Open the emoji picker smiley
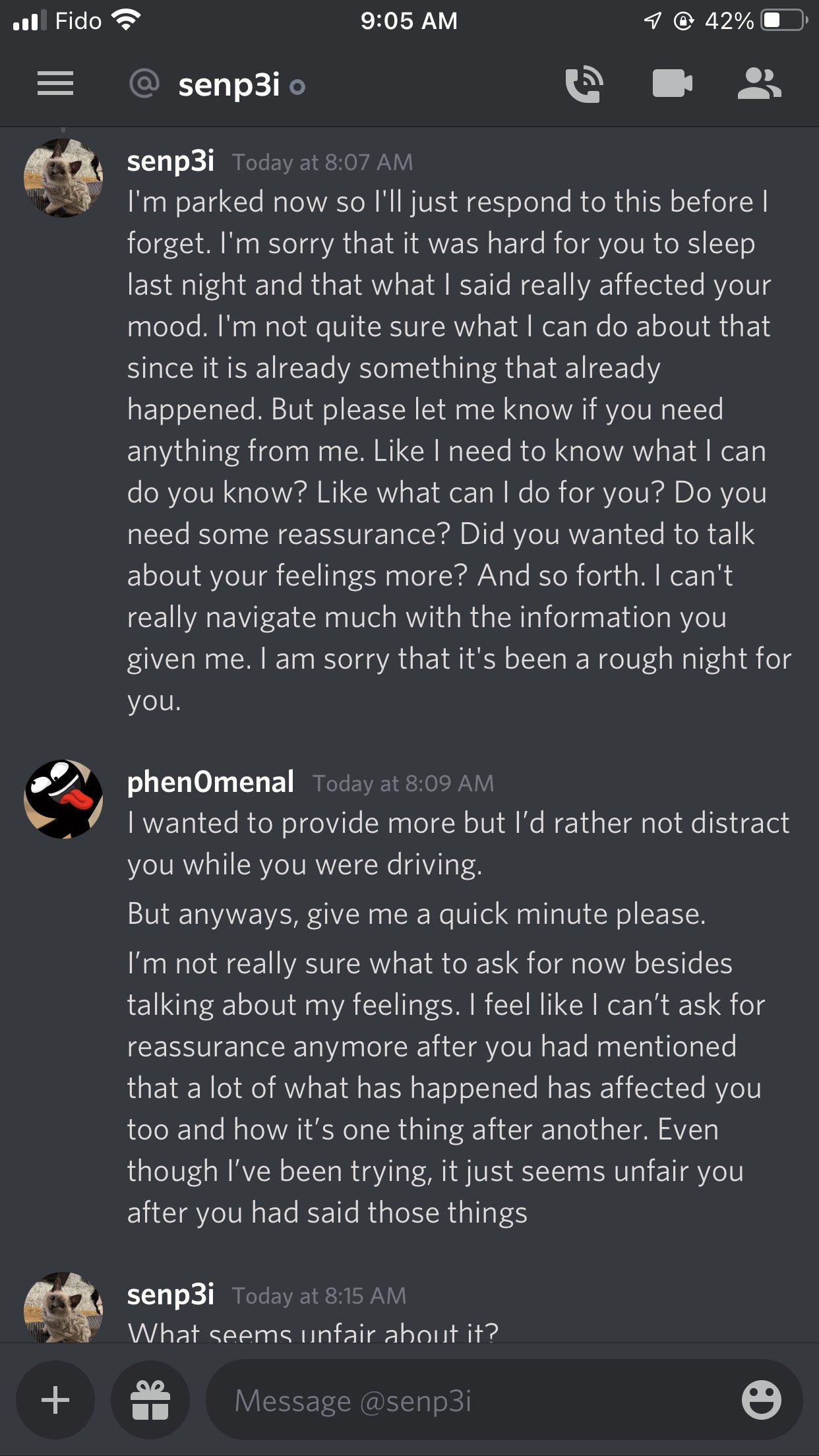Screen dimensions: 819x1456 761,1399
